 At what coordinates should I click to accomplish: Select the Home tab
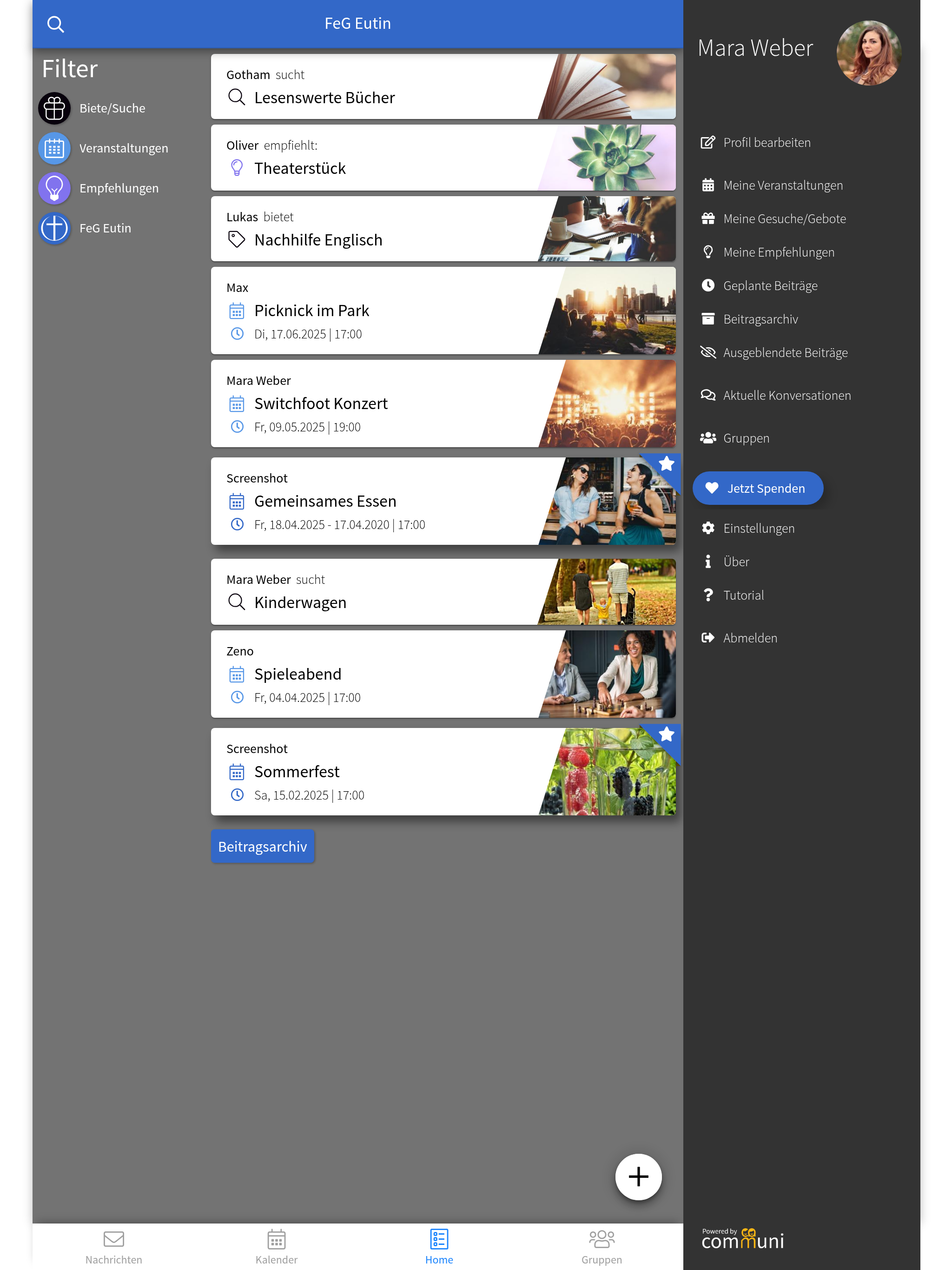click(439, 1247)
